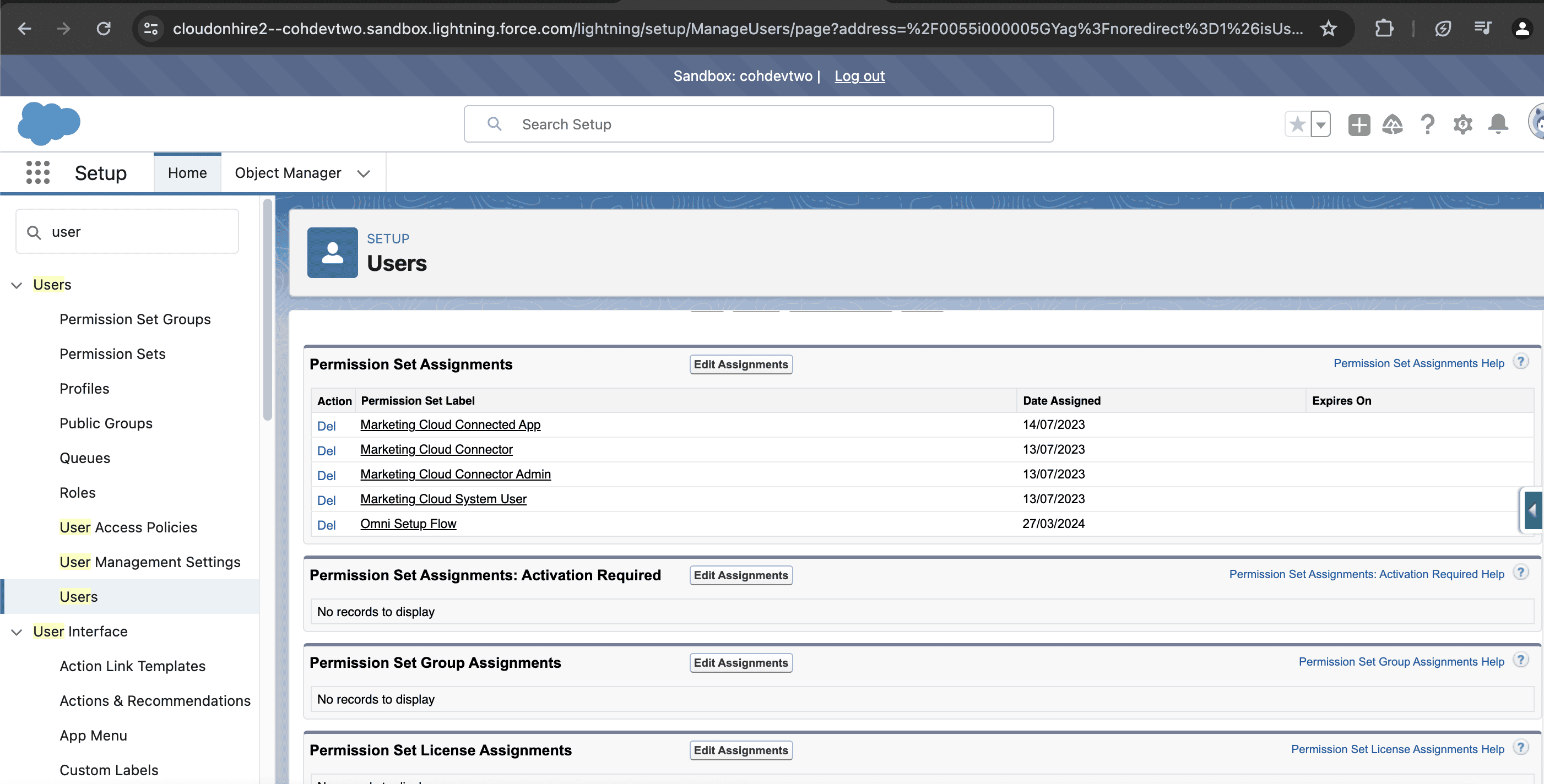Open the App Launcher dots
The width and height of the screenshot is (1544, 784).
pos(38,172)
